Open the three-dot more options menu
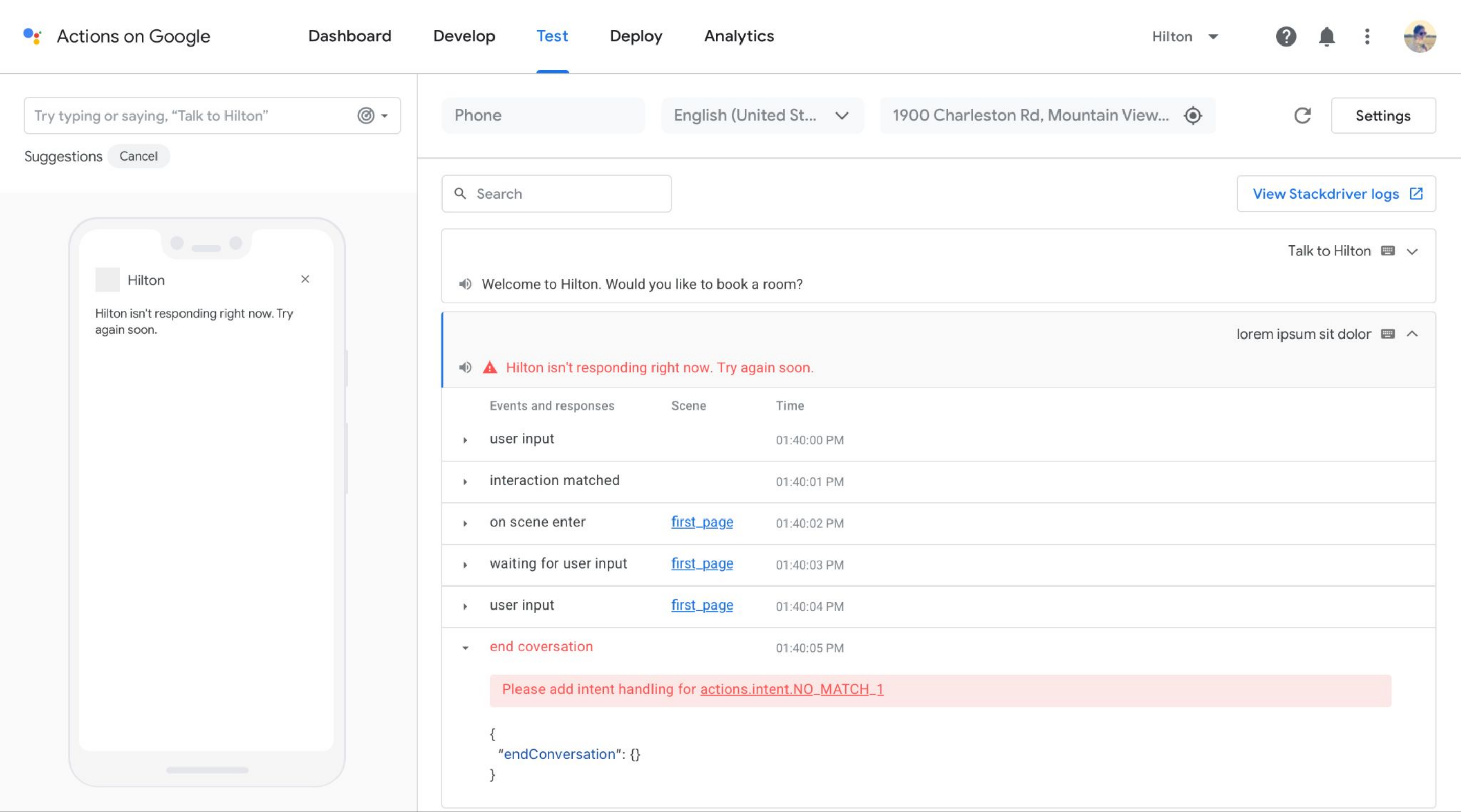1461x812 pixels. click(x=1367, y=37)
